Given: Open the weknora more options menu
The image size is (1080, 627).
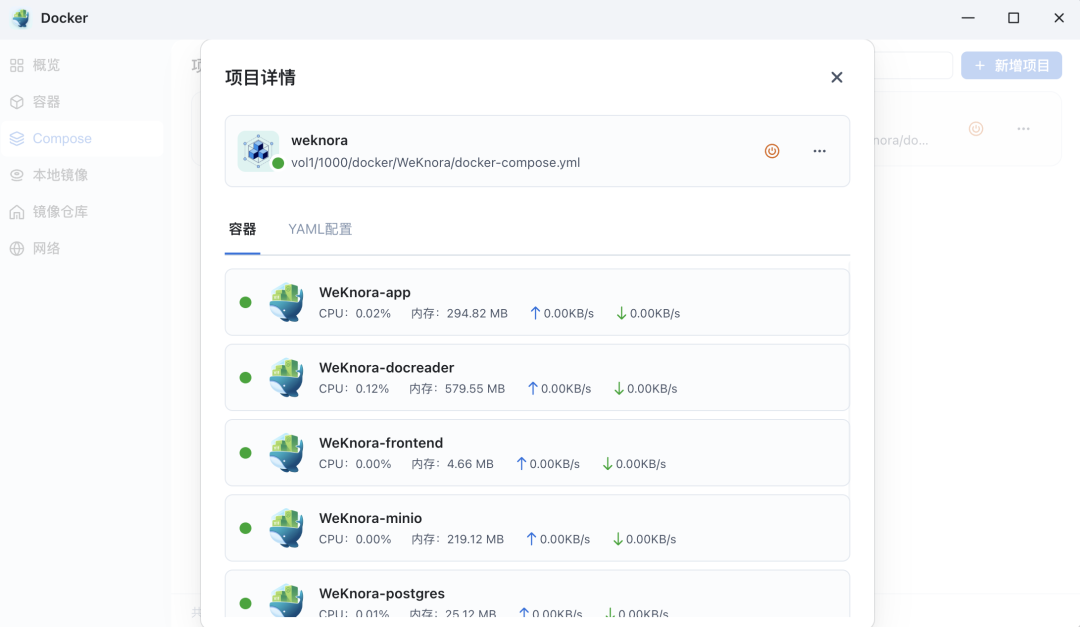Looking at the screenshot, I should coord(819,151).
